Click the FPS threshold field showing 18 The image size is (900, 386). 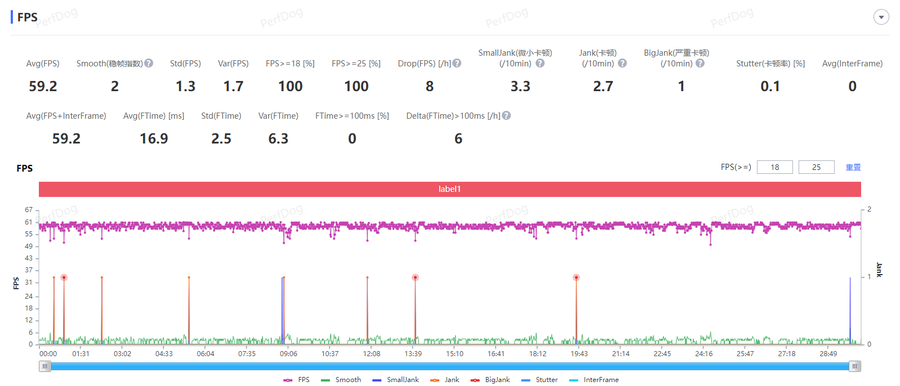click(775, 168)
